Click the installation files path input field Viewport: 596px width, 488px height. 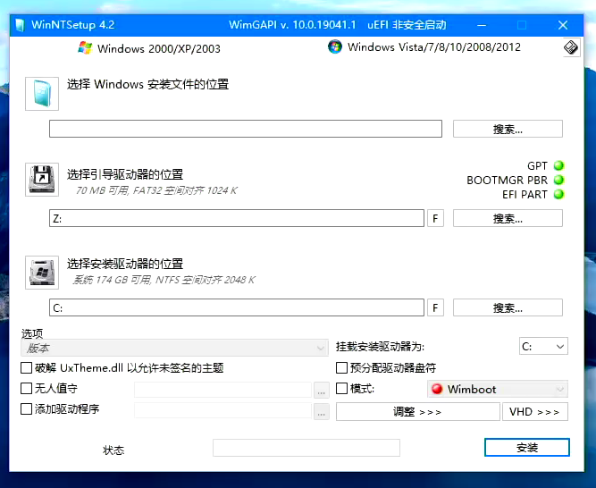tap(246, 129)
